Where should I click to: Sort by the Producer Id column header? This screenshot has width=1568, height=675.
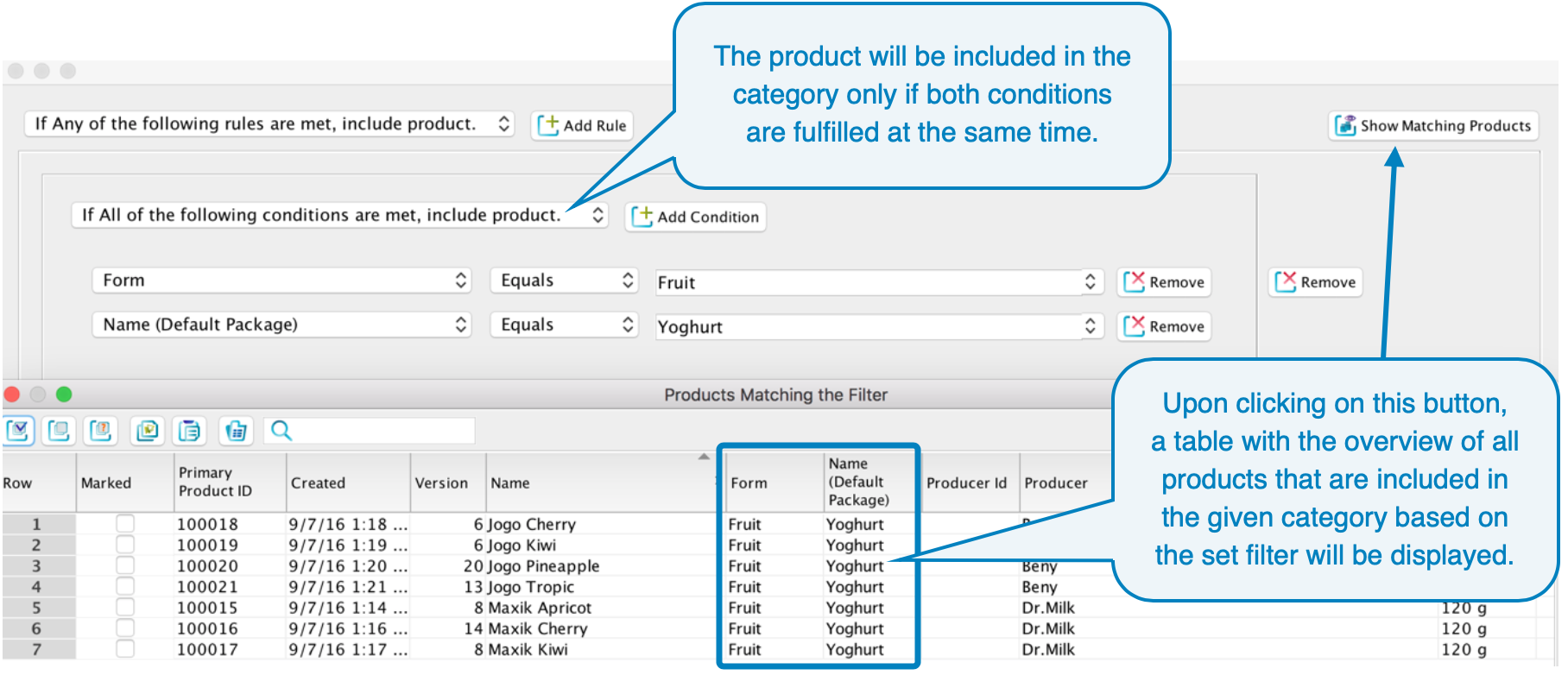point(970,483)
